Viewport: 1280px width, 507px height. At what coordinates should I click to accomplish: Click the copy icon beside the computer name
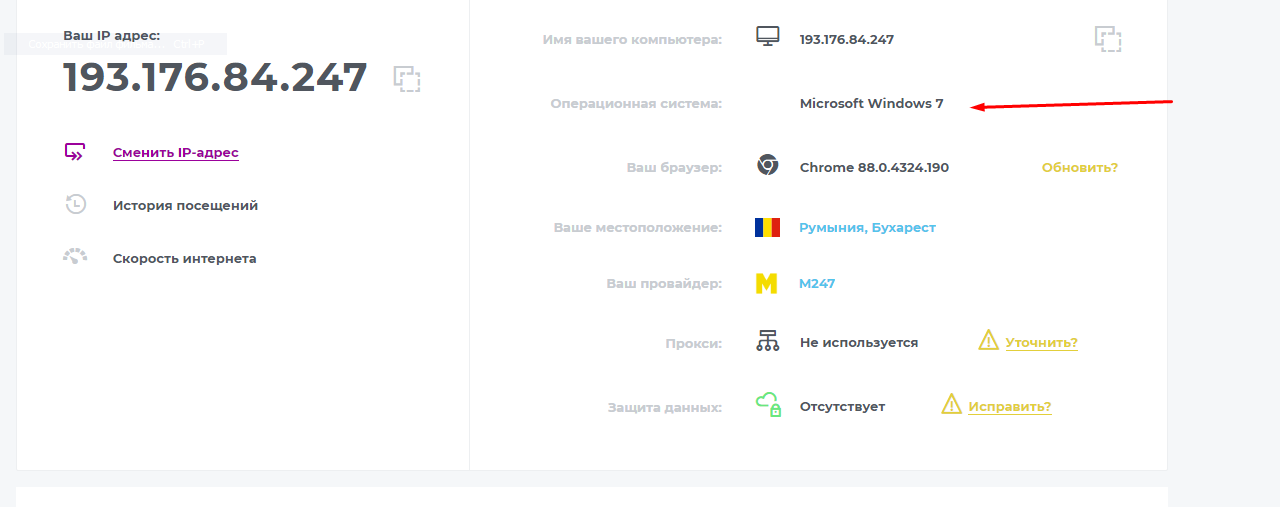click(1108, 39)
